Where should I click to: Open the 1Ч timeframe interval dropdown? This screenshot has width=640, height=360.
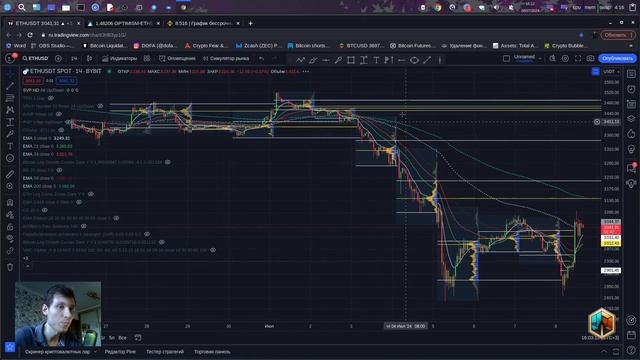click(74, 59)
